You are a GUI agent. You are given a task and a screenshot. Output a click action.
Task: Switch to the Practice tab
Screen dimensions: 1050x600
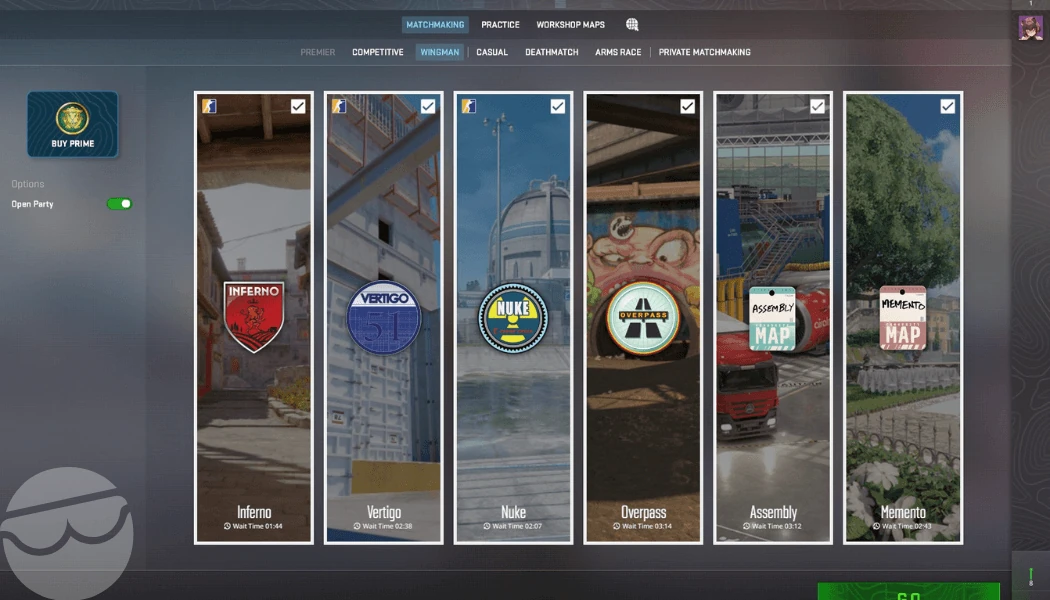500,25
